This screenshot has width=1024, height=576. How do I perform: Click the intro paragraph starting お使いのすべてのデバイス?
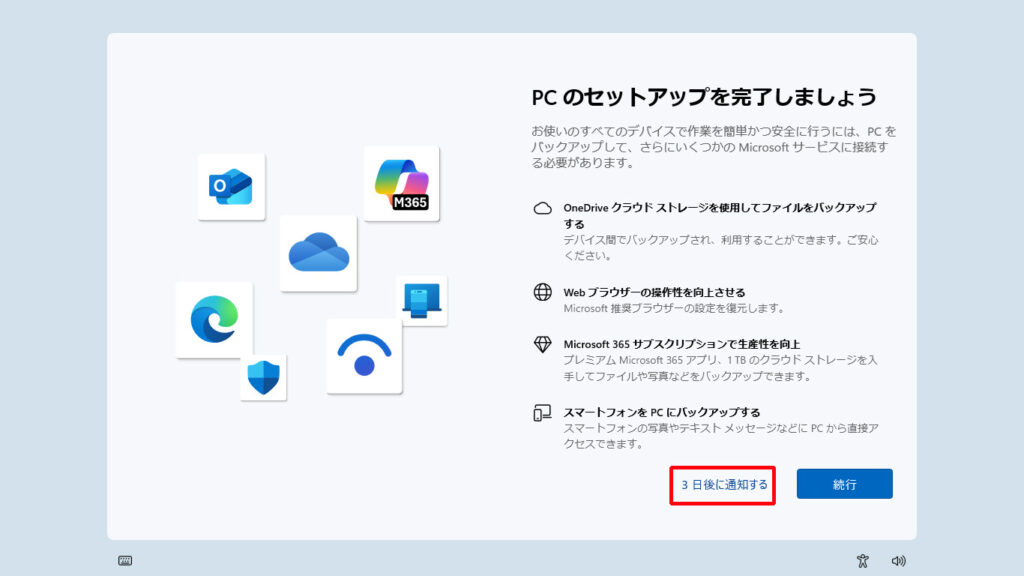tap(714, 147)
